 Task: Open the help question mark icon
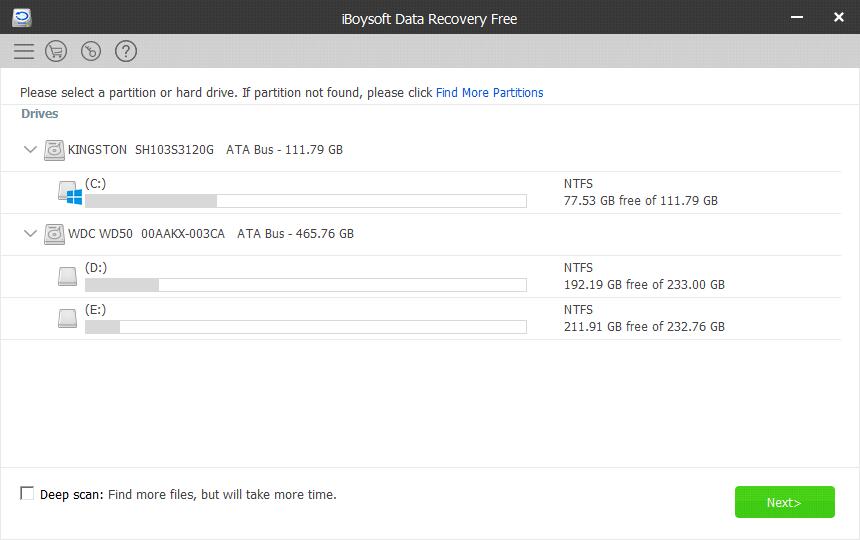click(125, 51)
